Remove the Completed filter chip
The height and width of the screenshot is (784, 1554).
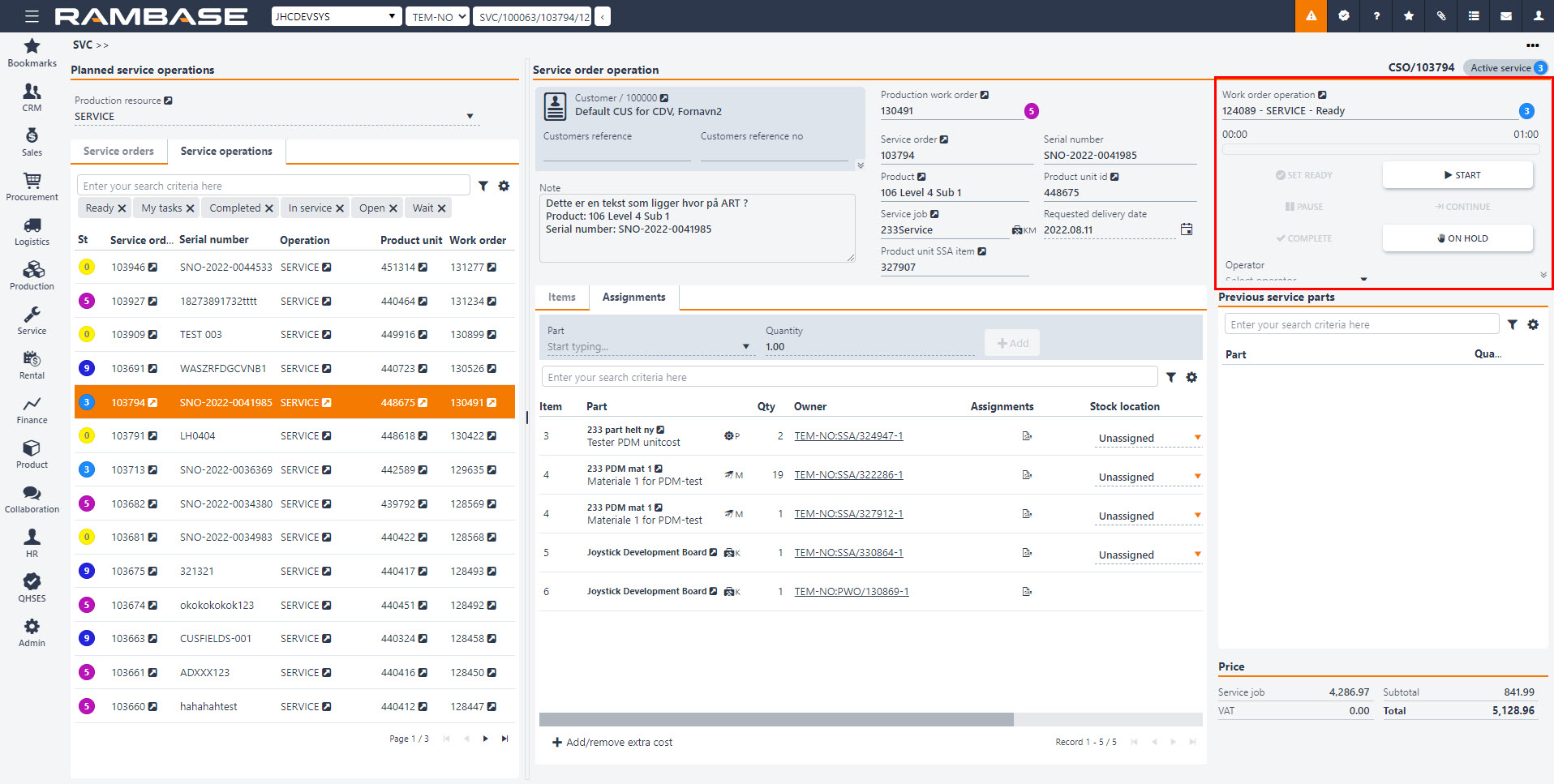269,208
